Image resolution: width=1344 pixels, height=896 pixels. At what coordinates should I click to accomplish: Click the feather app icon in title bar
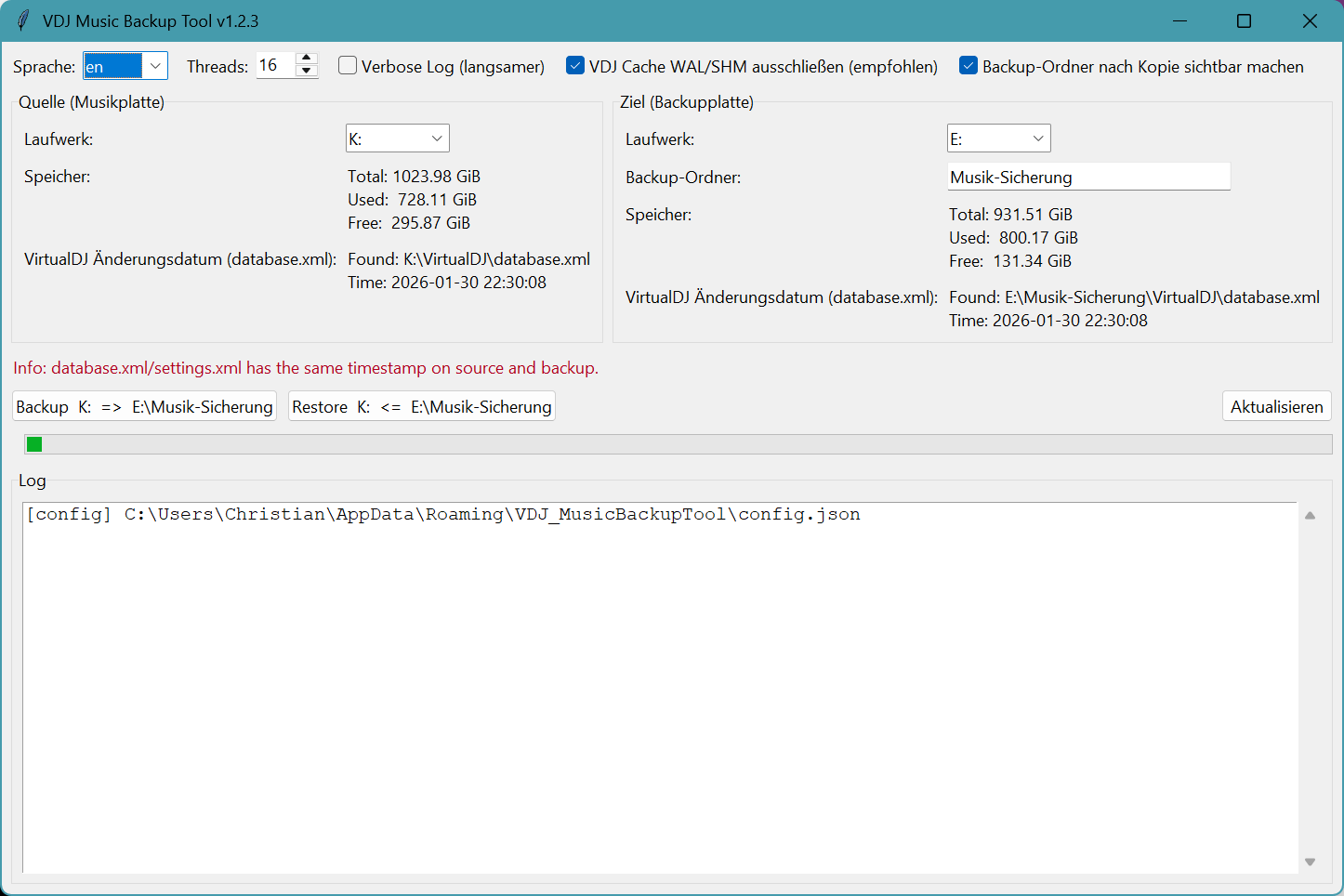tap(23, 20)
